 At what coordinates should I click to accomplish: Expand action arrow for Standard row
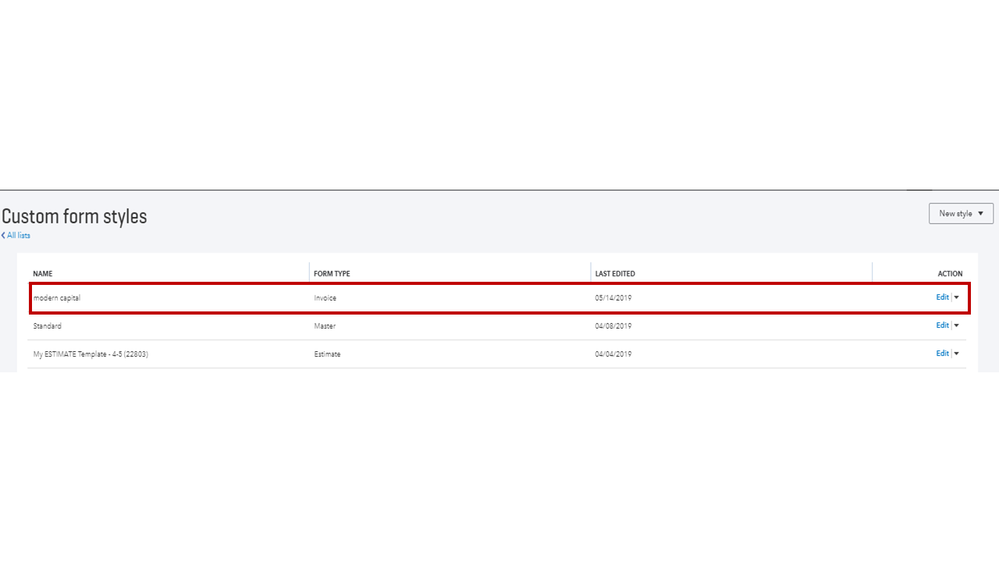pos(956,326)
